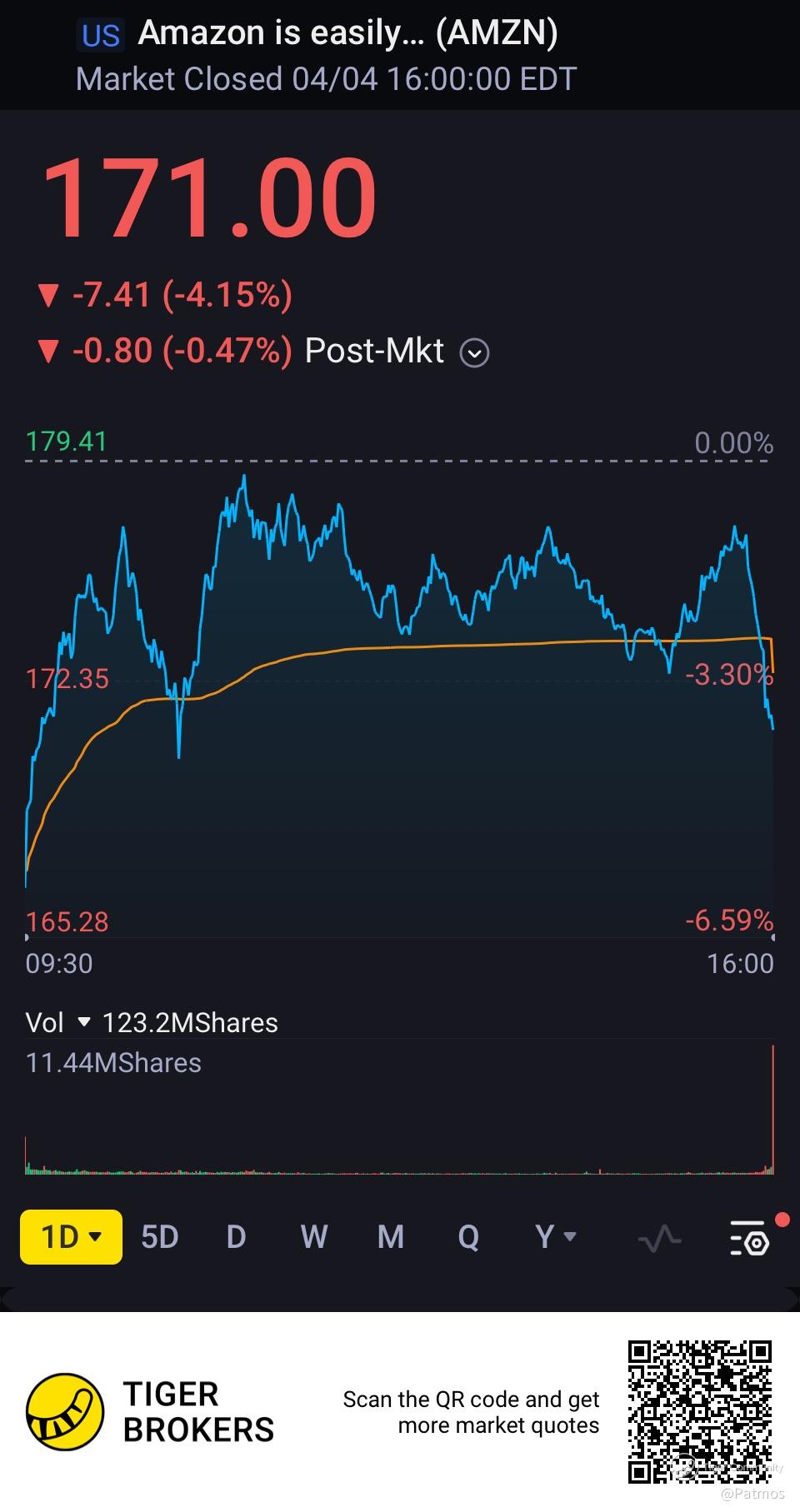Select the Q quarterly chart tab
Image resolution: width=800 pixels, height=1512 pixels.
(x=468, y=1237)
